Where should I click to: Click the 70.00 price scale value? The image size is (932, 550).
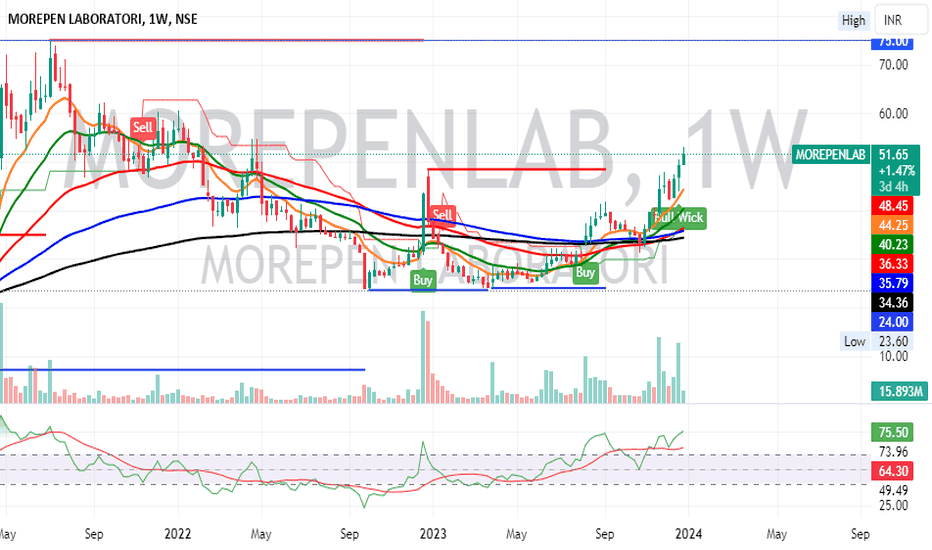click(x=893, y=65)
